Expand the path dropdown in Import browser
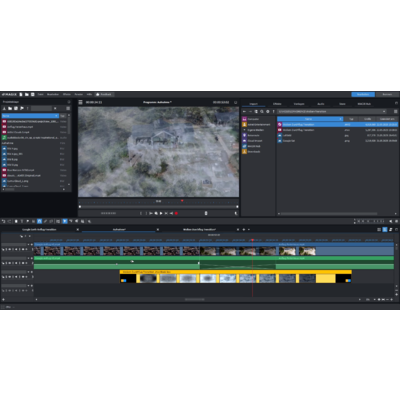400x400 pixels. (x=384, y=111)
